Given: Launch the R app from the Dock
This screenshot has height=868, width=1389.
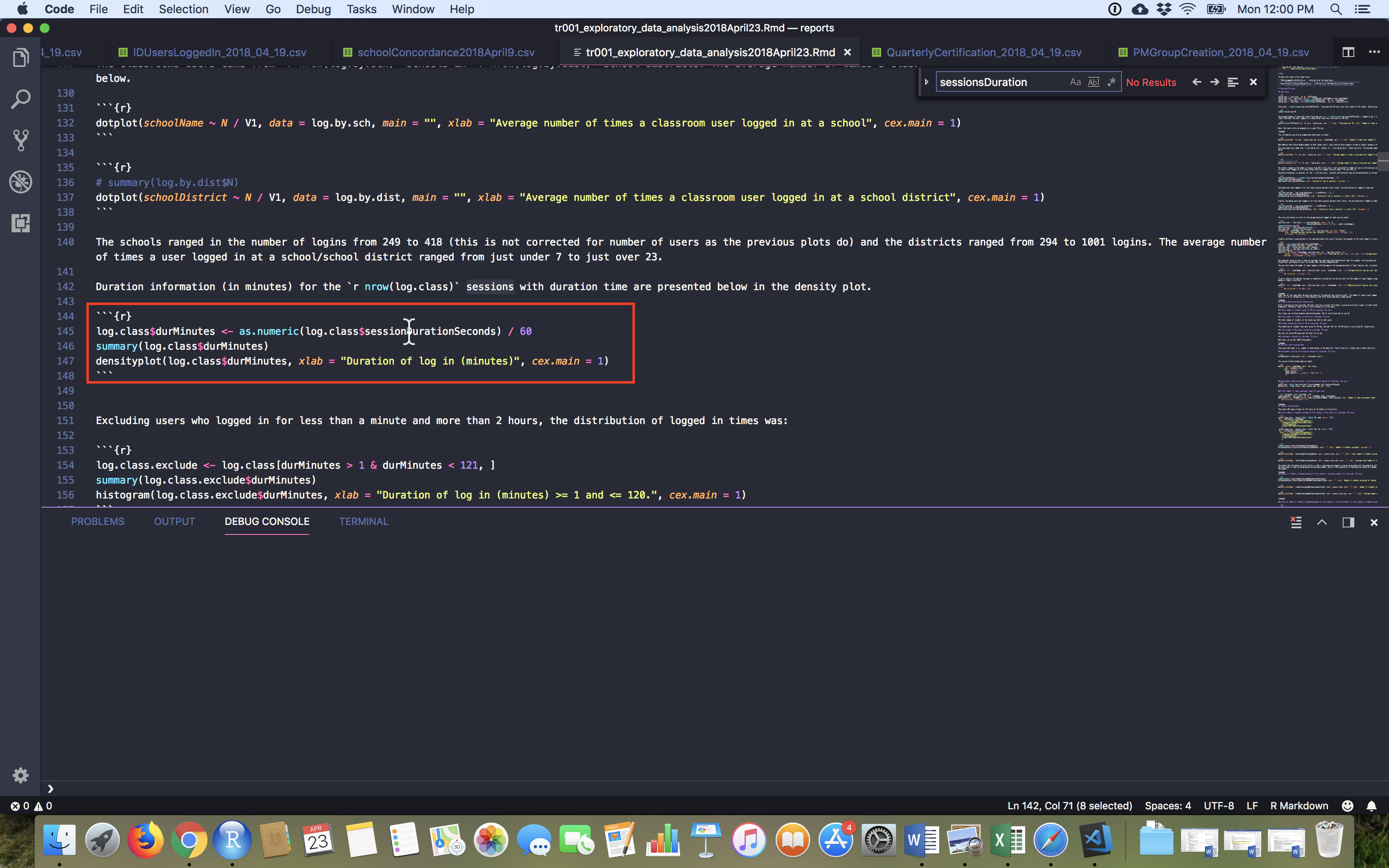Looking at the screenshot, I should (232, 839).
